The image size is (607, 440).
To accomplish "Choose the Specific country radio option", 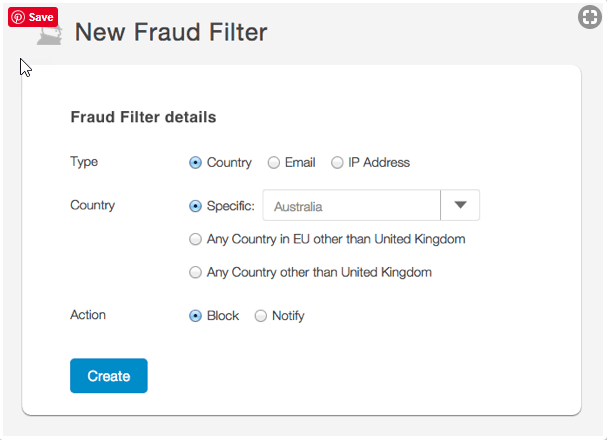I will click(x=196, y=207).
